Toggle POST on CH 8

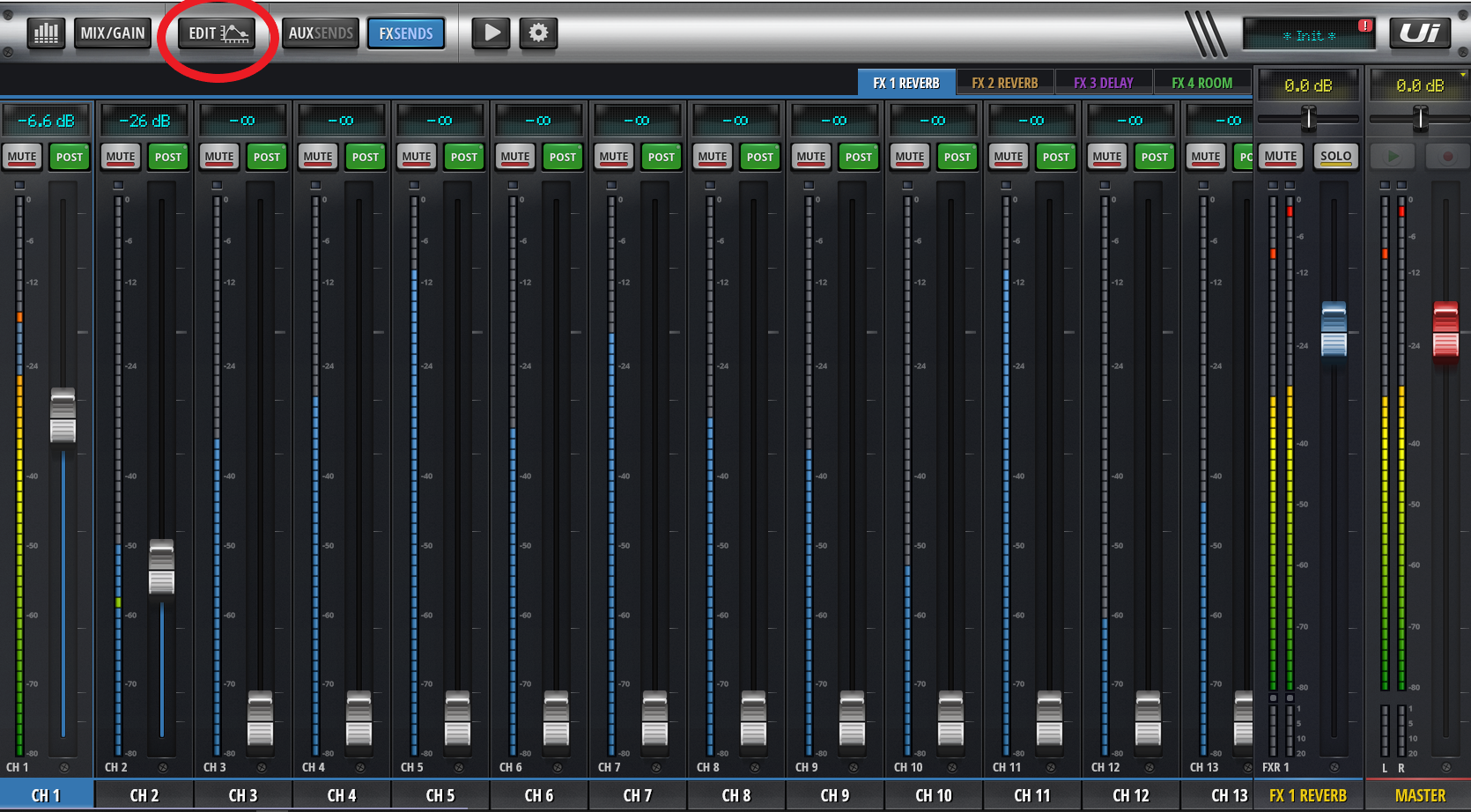pos(760,157)
